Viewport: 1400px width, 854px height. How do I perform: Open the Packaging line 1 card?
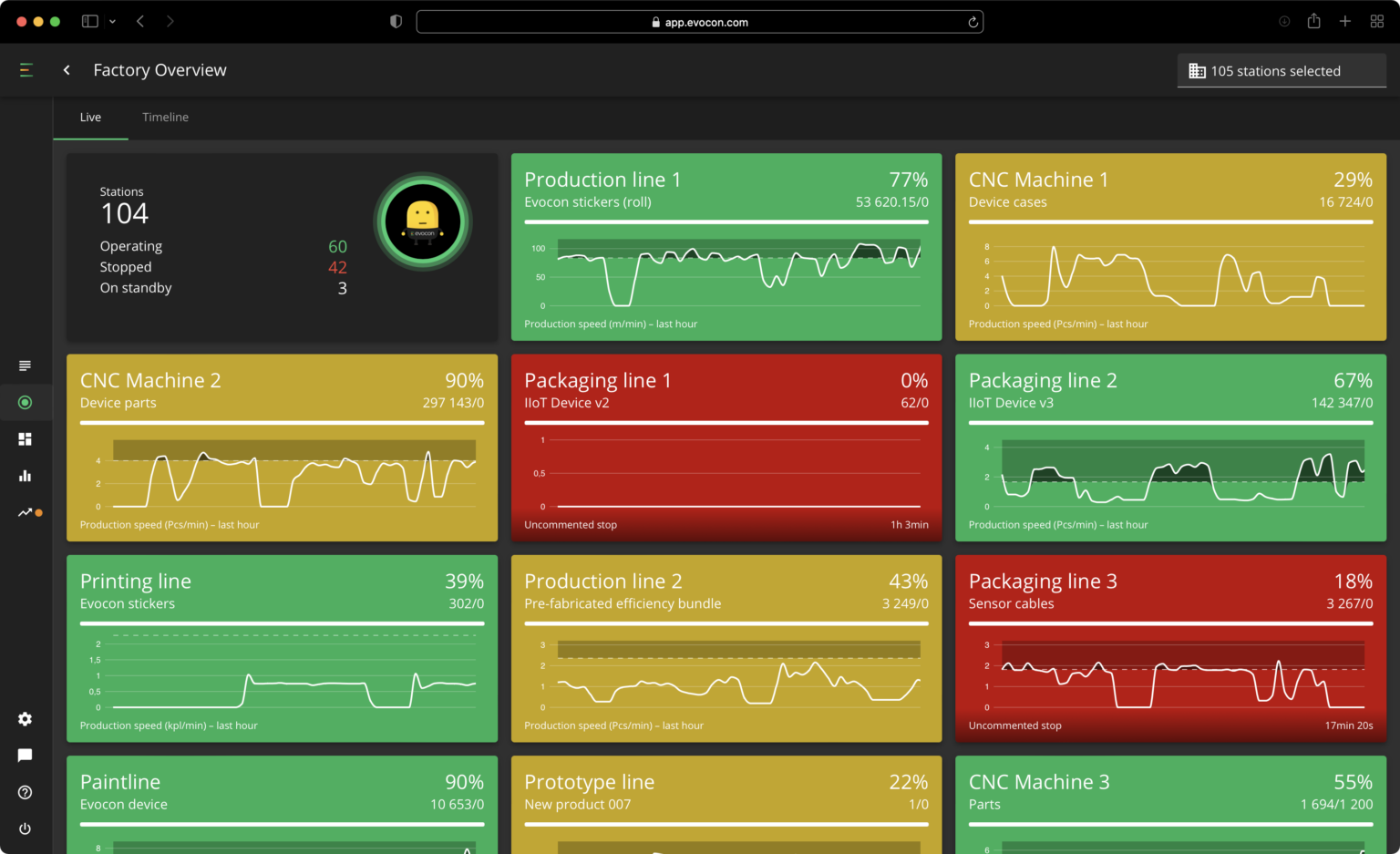tap(726, 448)
